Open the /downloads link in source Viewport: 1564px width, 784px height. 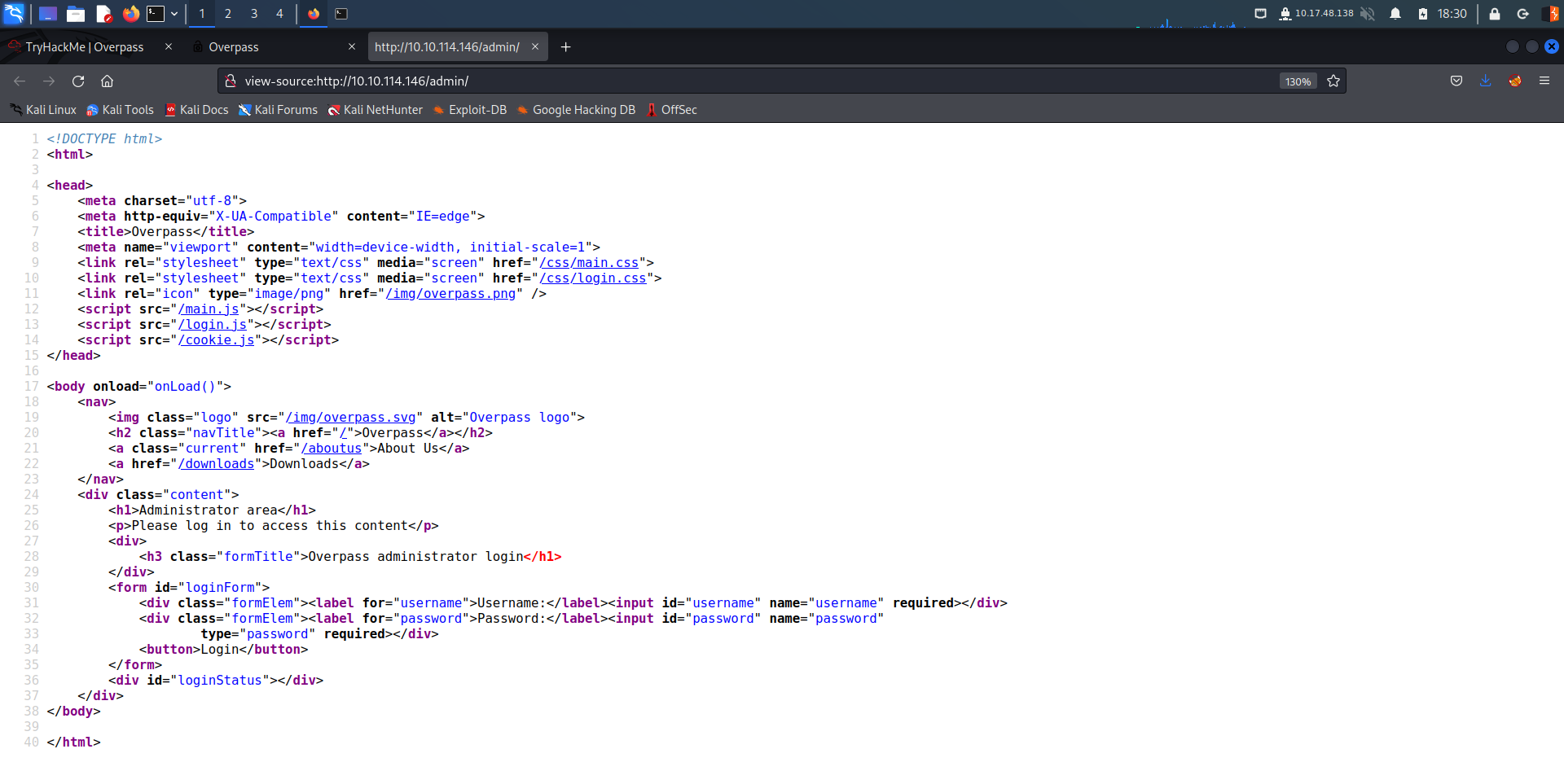click(216, 463)
